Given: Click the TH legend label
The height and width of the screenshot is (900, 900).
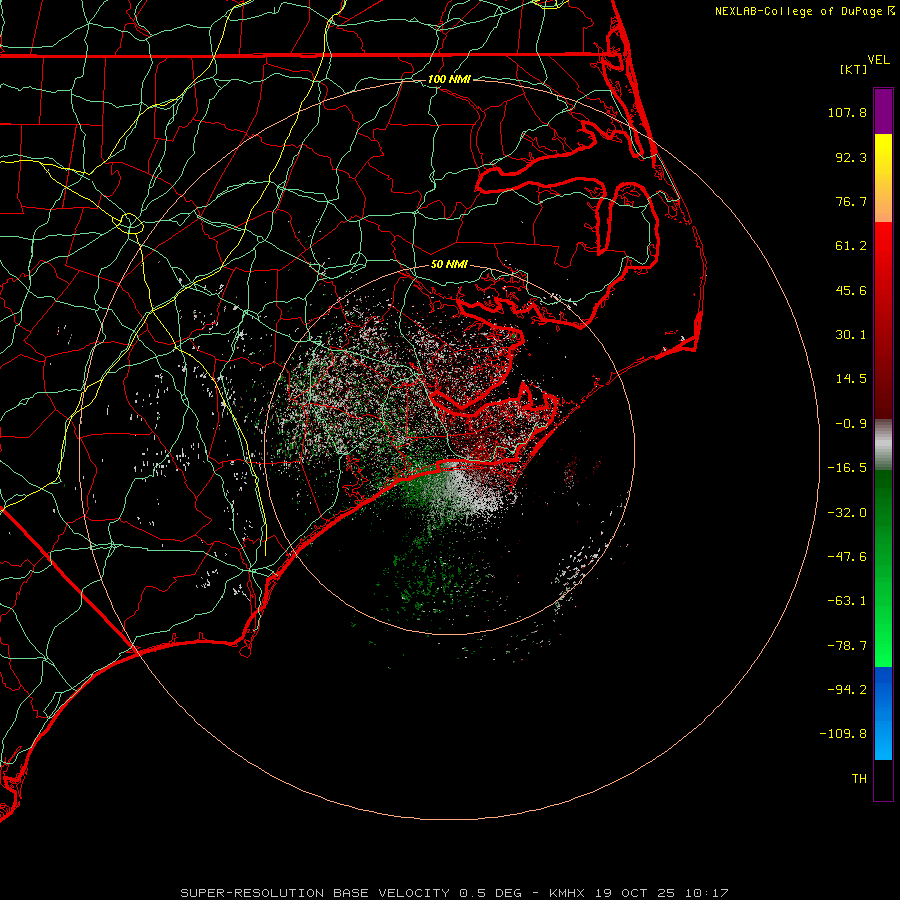Looking at the screenshot, I should click(x=859, y=779).
